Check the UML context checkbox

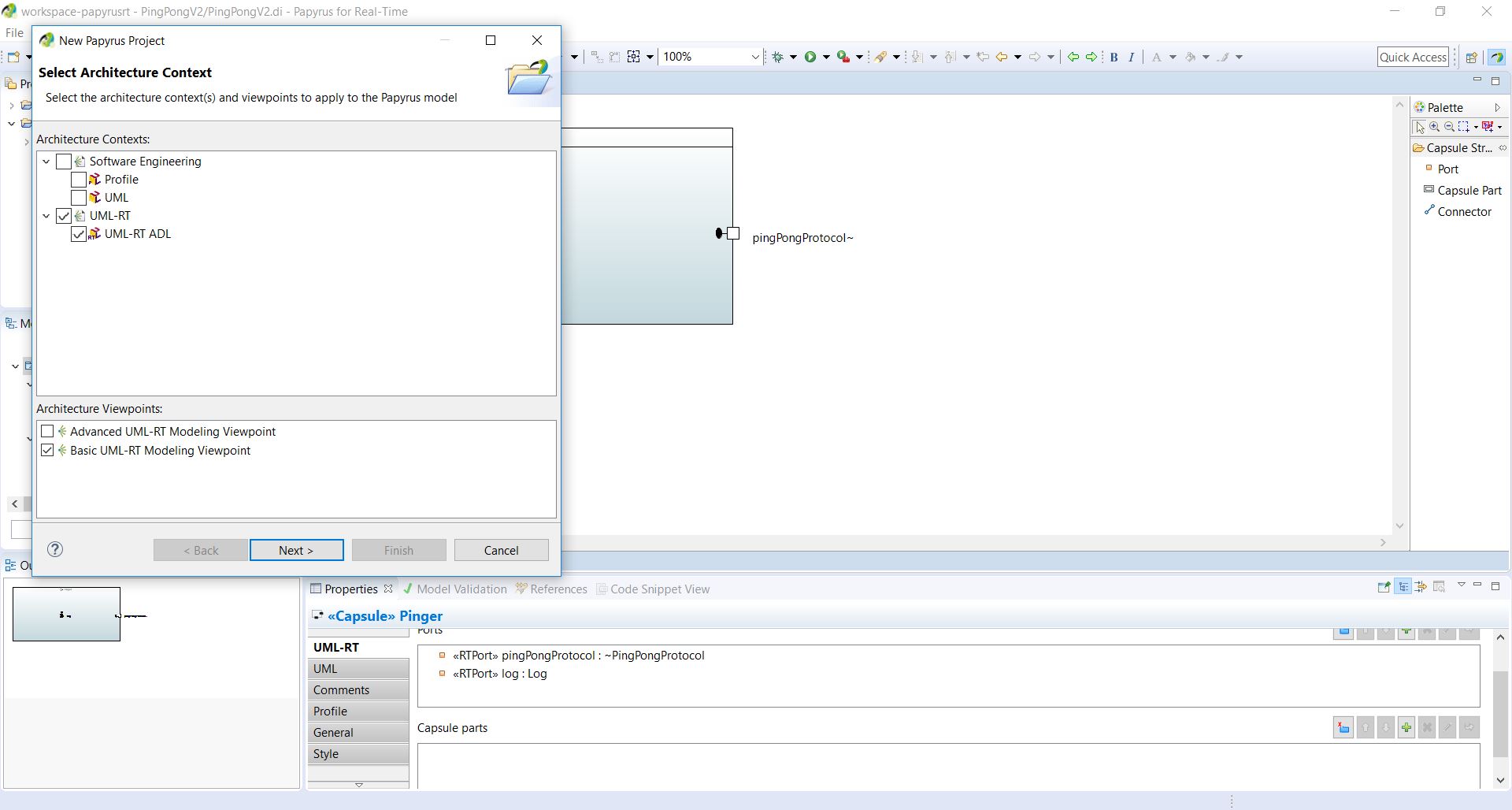pos(79,198)
